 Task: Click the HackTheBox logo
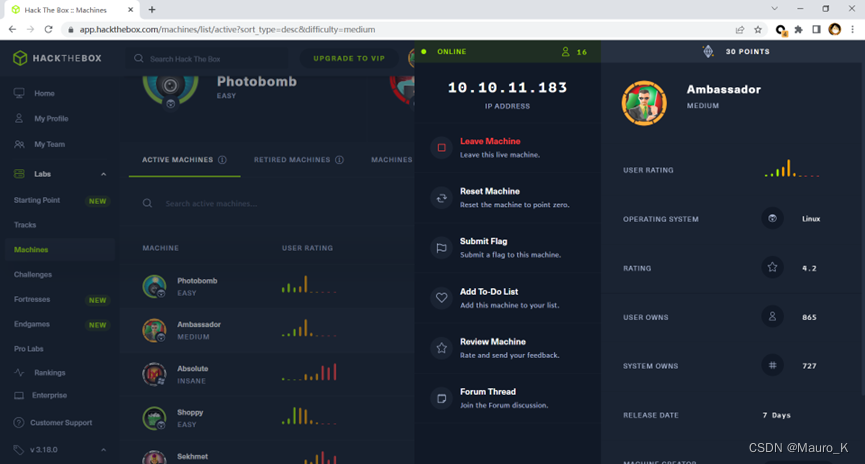(57, 58)
